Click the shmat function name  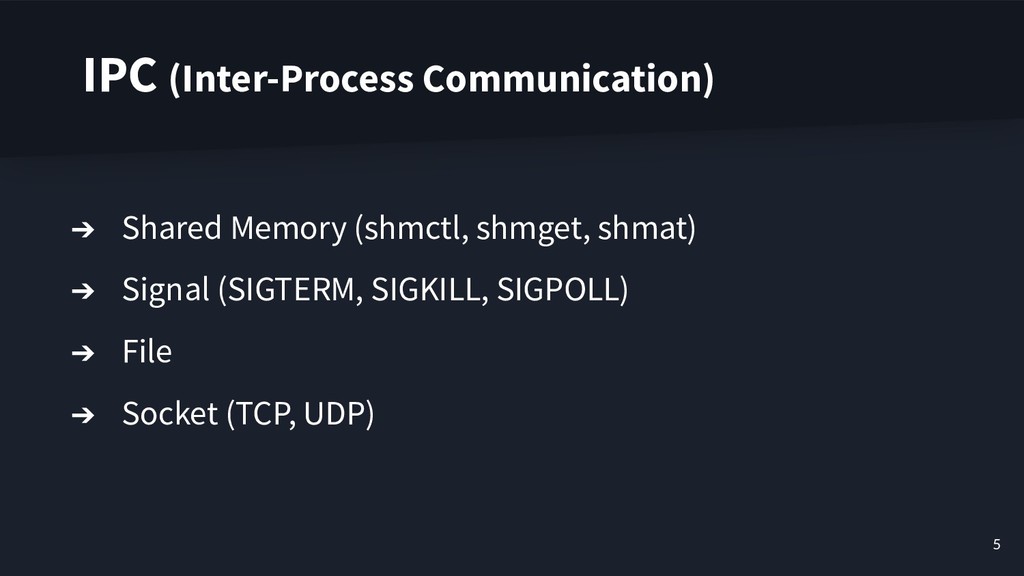tap(643, 228)
